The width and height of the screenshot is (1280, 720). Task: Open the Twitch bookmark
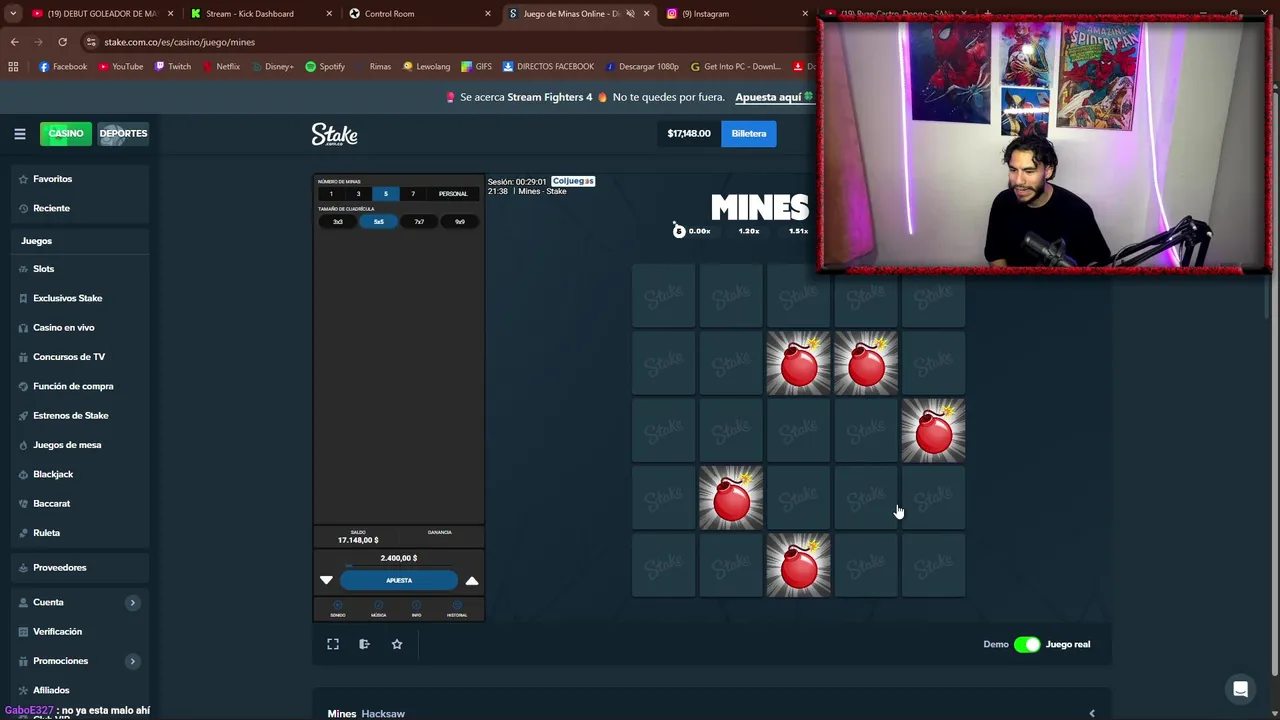tap(172, 66)
